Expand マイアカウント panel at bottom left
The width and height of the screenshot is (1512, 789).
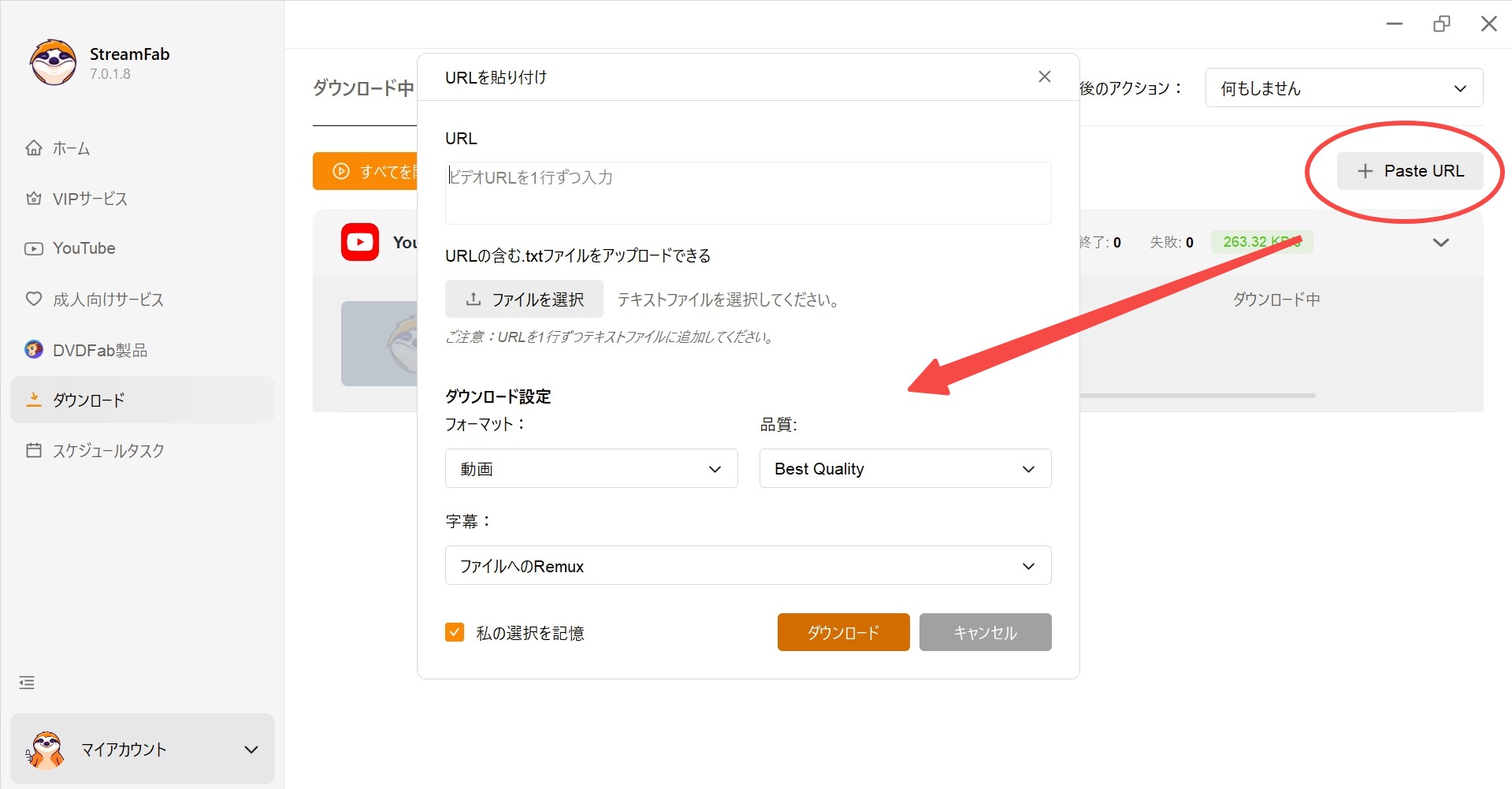[142, 749]
